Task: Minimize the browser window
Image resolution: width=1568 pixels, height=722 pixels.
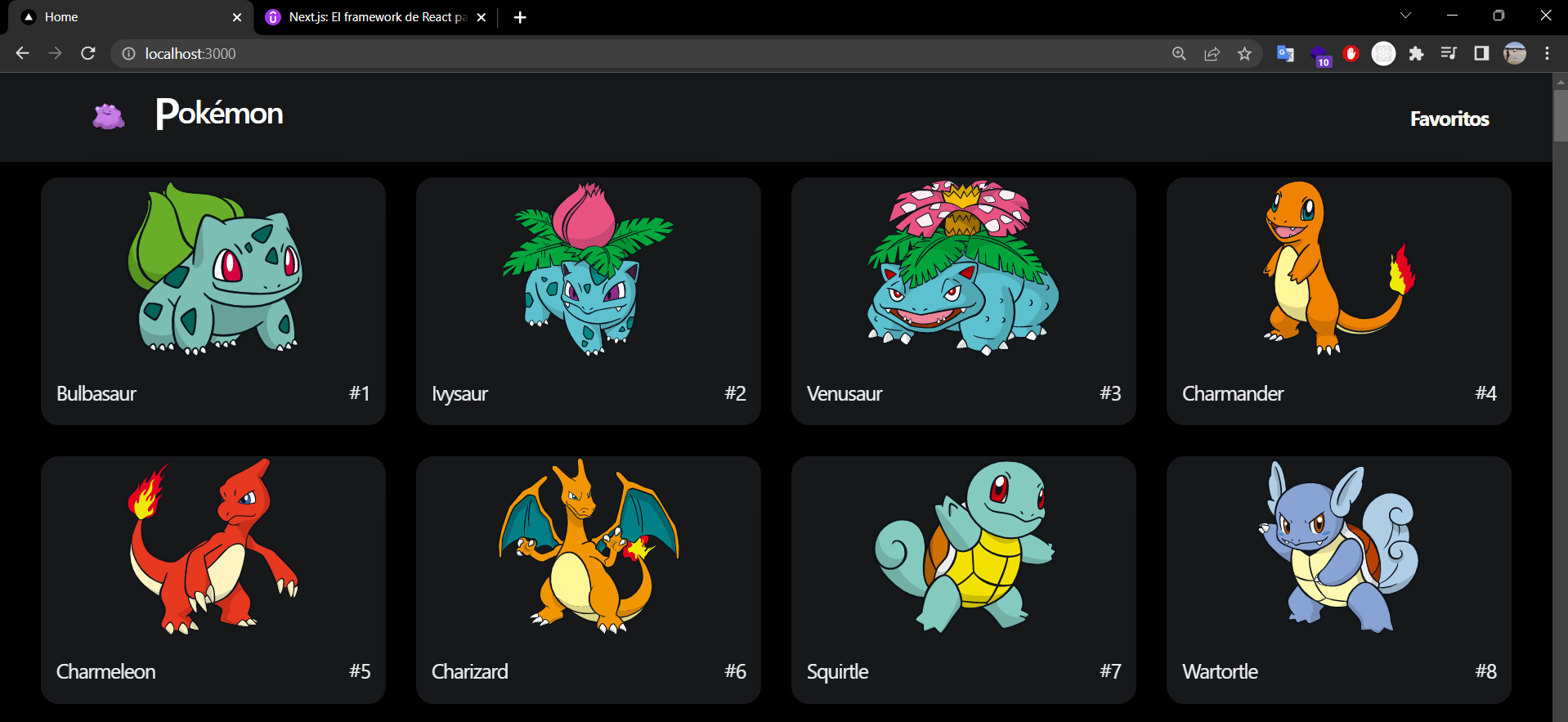Action: click(x=1452, y=16)
